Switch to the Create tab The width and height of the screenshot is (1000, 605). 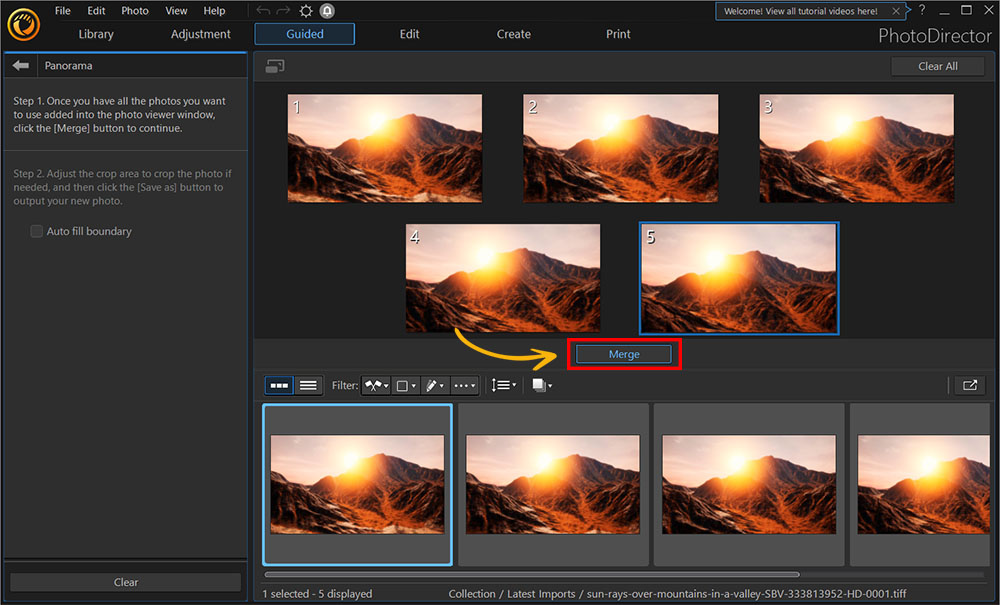[513, 33]
